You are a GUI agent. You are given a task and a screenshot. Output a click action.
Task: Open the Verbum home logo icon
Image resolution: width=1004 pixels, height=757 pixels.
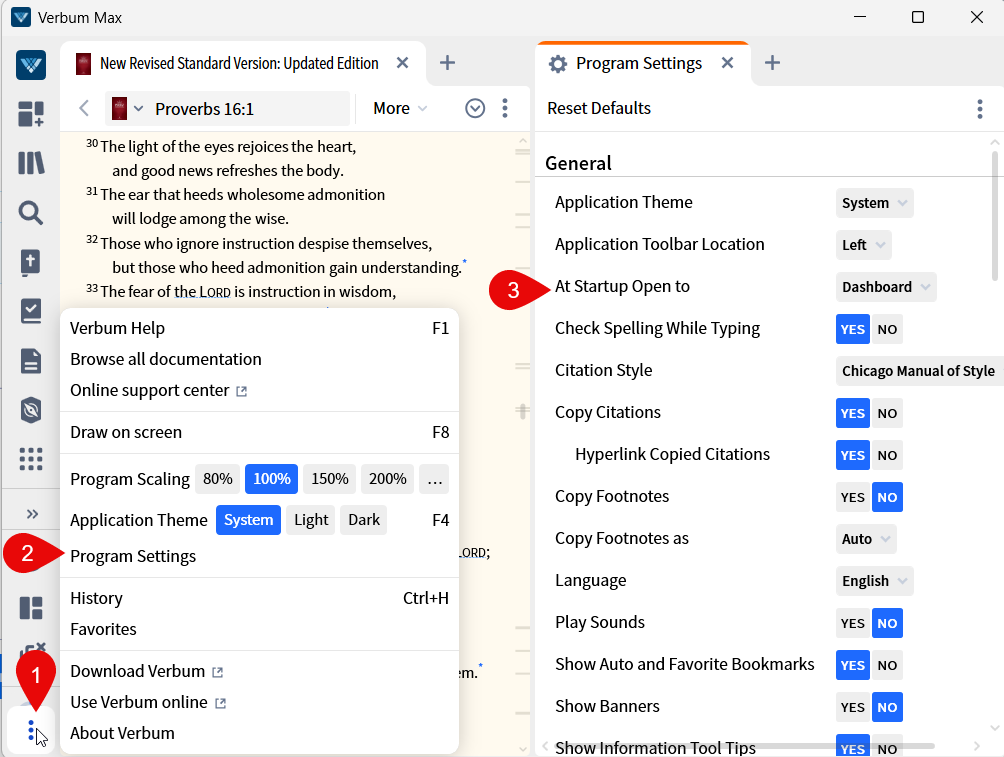coord(31,65)
